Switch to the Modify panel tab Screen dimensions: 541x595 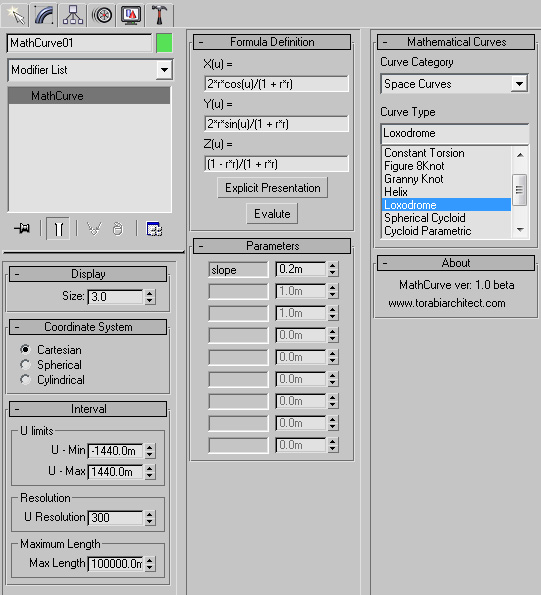(44, 15)
